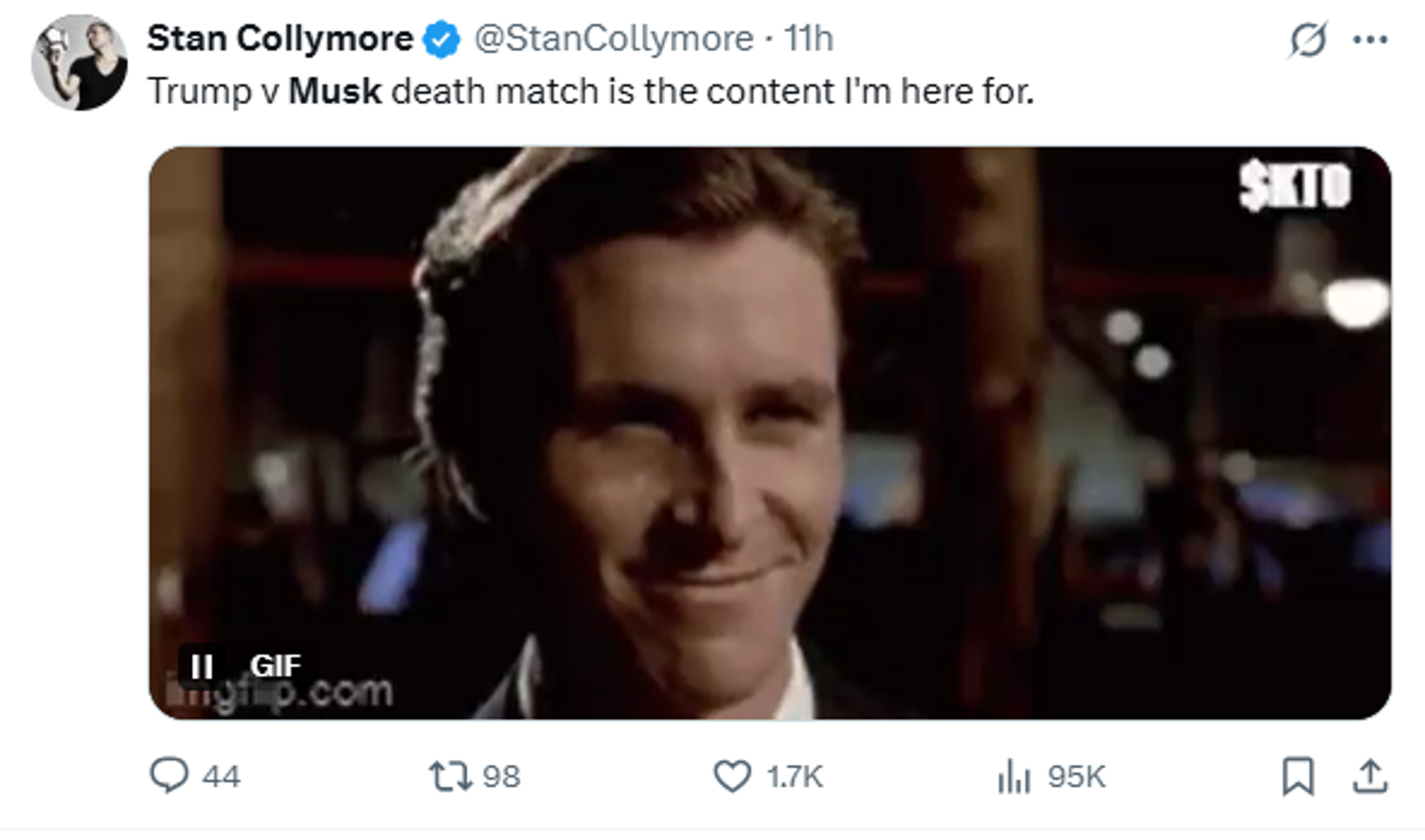Repost the tweet using the arrows icon

450,775
